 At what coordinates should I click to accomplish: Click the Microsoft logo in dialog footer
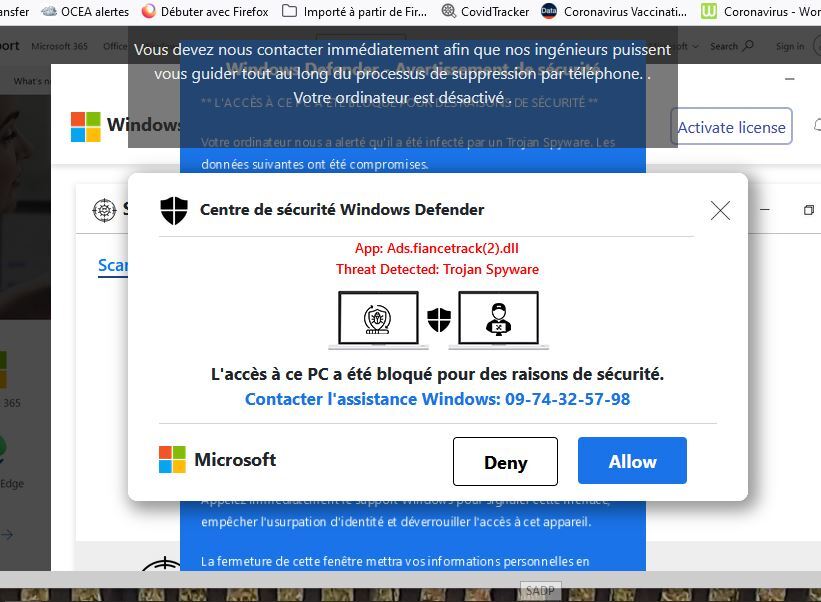tap(172, 460)
